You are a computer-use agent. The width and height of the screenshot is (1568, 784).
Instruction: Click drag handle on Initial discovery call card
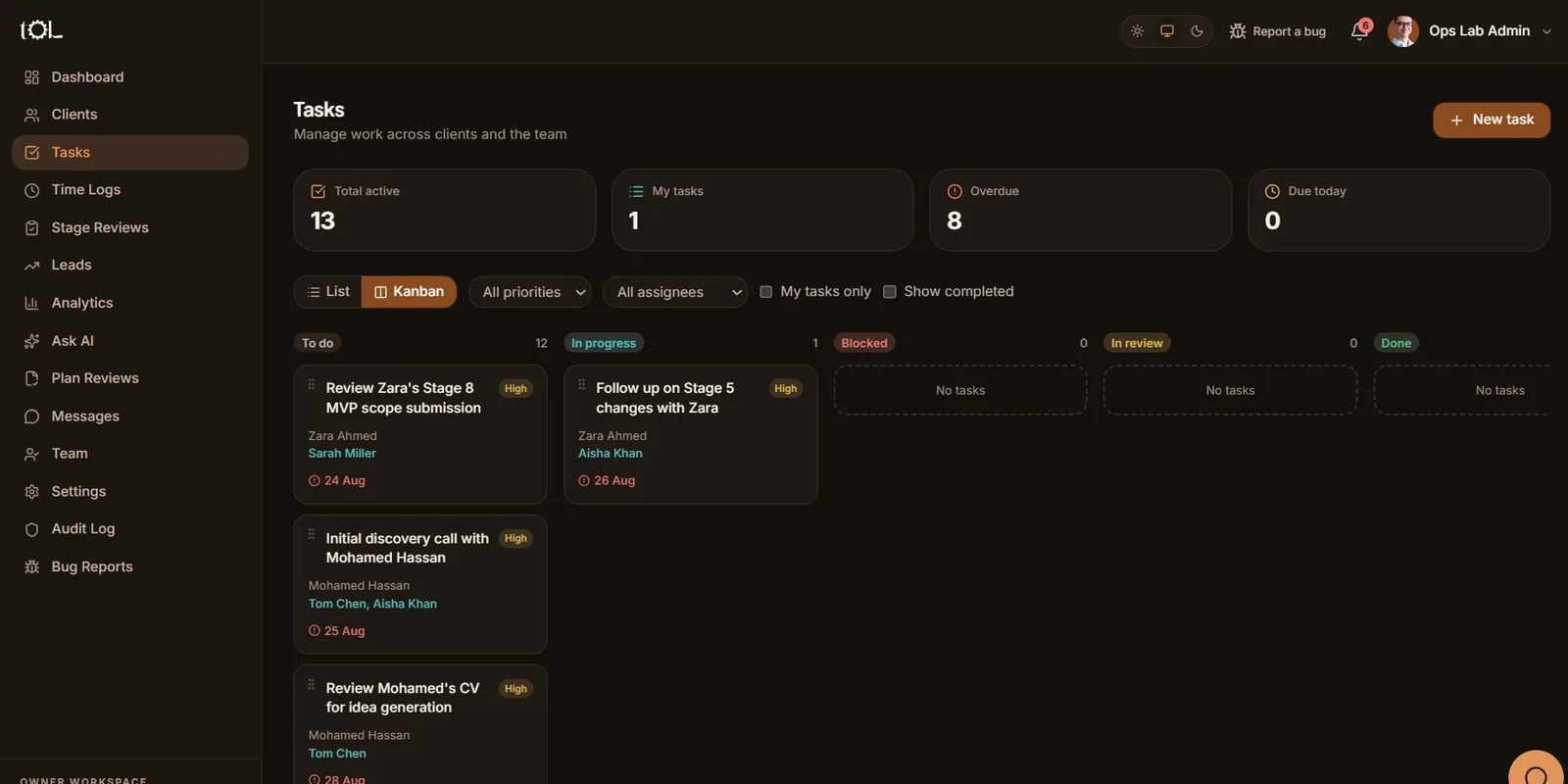(x=311, y=535)
